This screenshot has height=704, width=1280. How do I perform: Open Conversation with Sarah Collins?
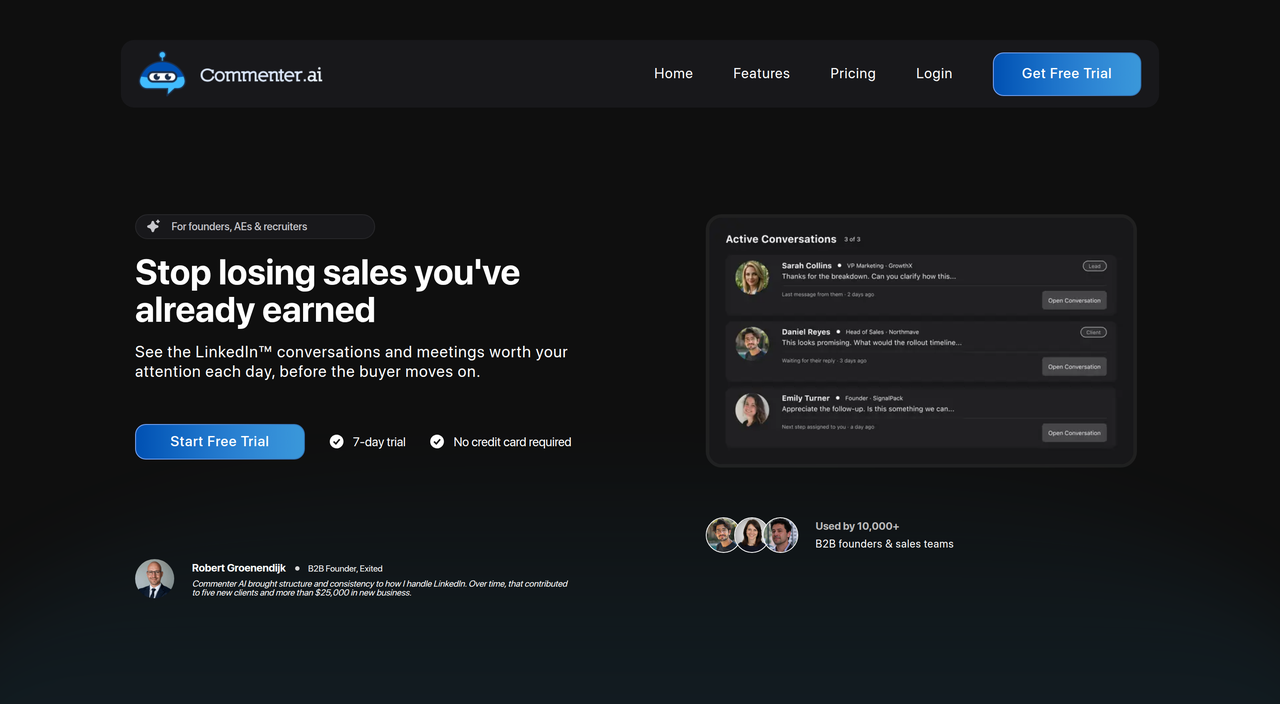pyautogui.click(x=1074, y=300)
